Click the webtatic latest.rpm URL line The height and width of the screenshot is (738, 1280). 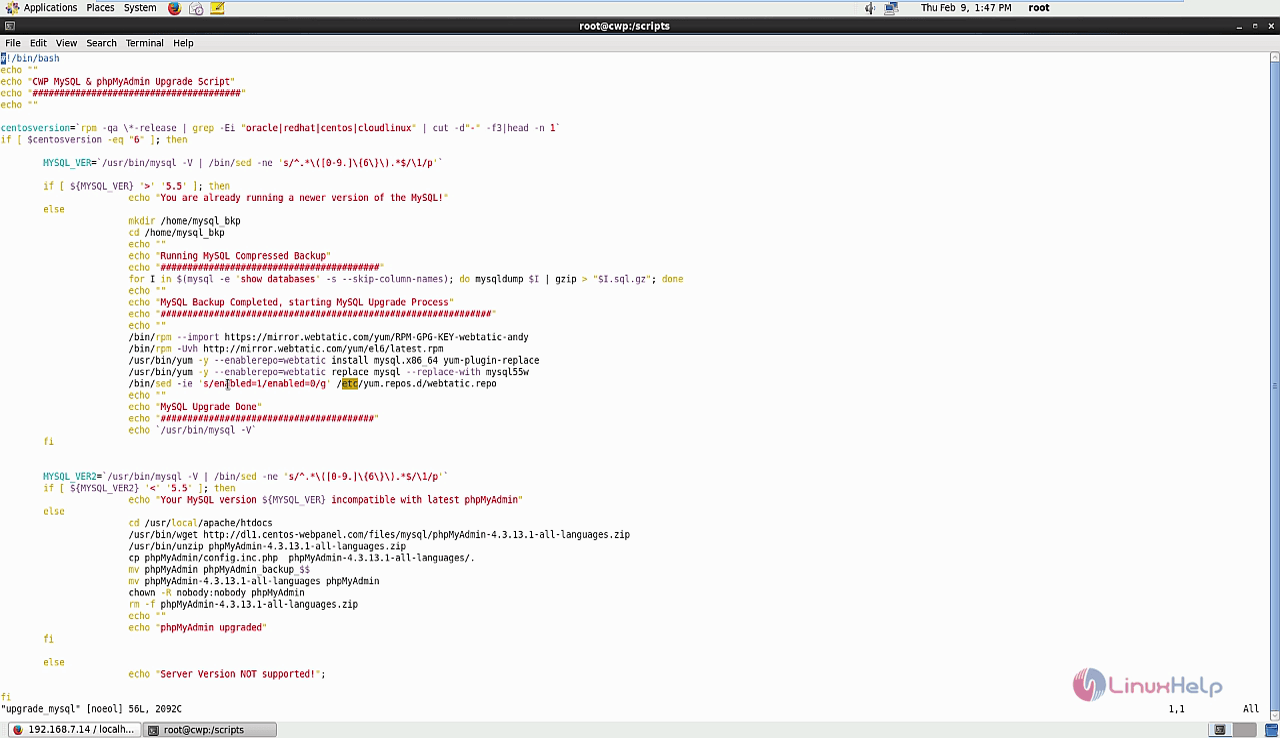tap(286, 349)
